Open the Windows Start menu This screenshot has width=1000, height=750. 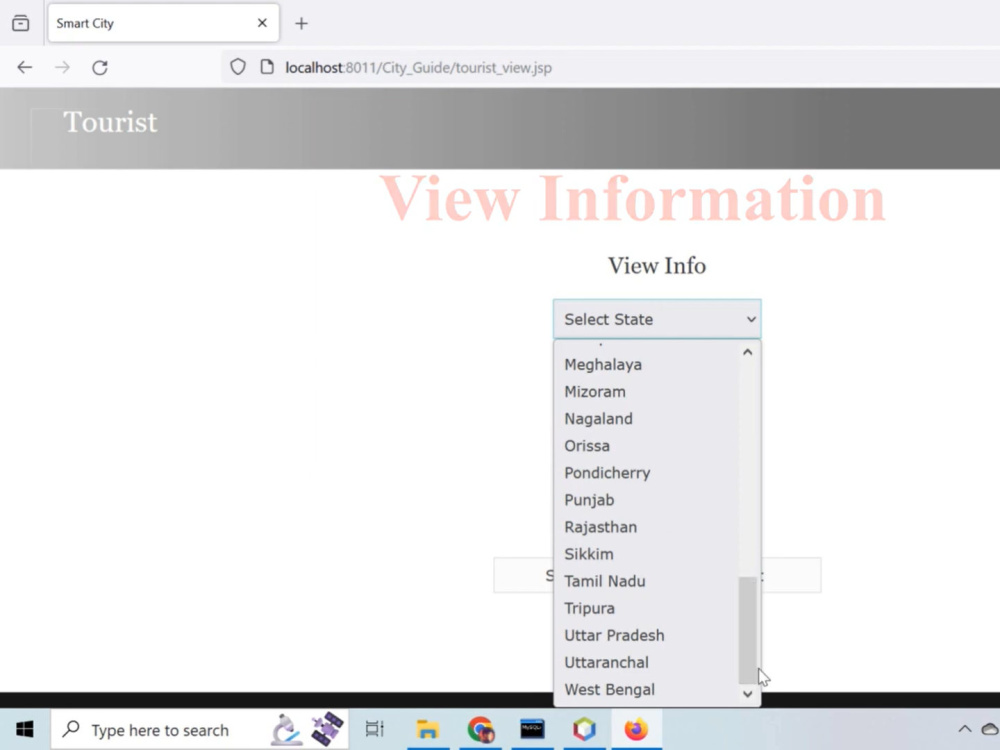coord(25,729)
